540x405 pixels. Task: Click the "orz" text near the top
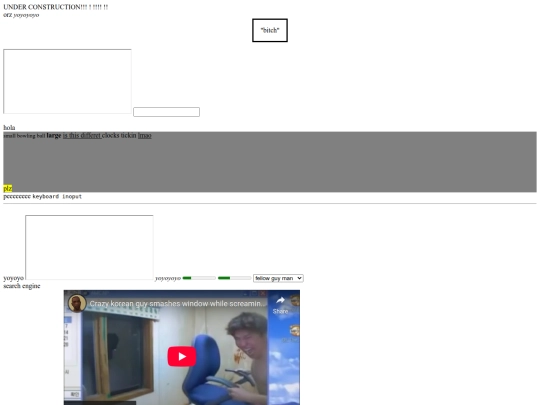(8, 15)
